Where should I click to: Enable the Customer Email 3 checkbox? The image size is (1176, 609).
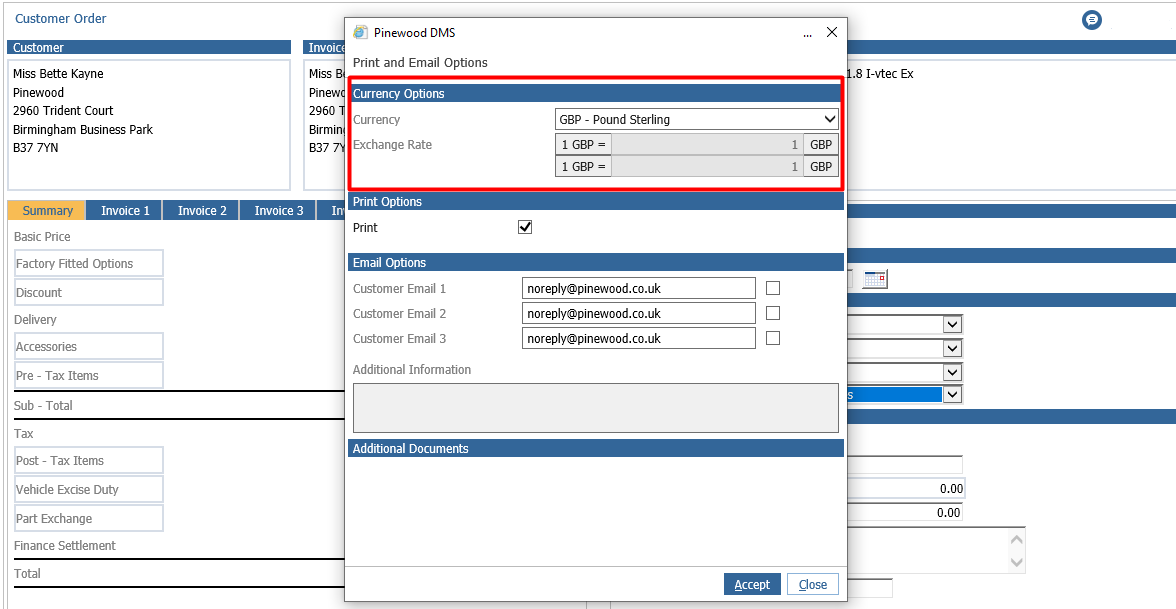(772, 338)
